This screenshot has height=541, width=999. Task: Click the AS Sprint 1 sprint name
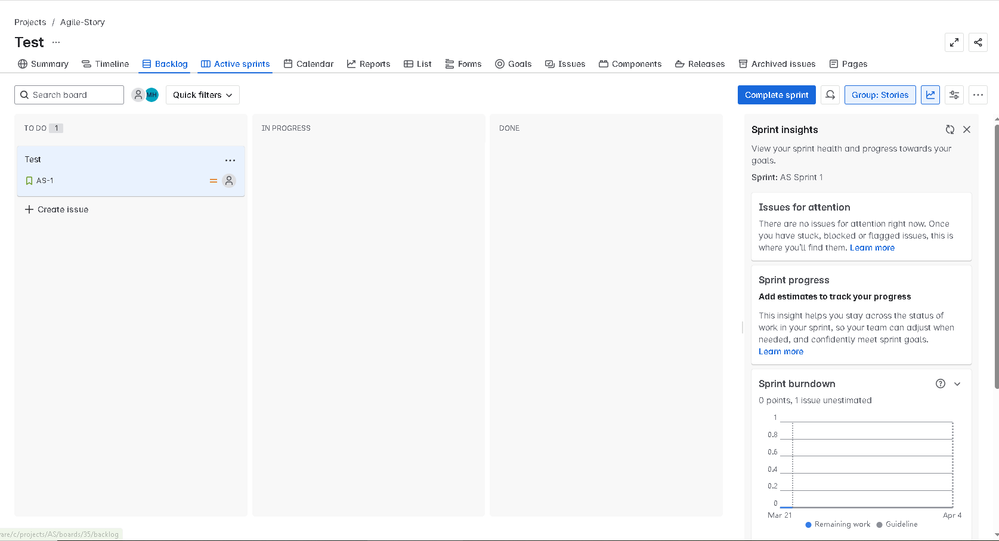tap(801, 177)
